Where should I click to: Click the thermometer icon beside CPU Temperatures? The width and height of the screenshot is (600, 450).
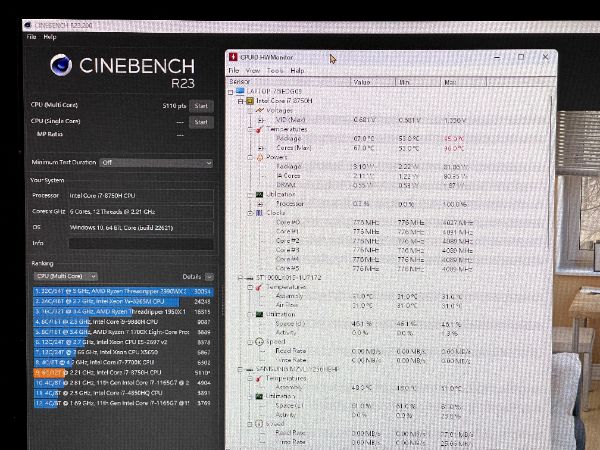point(259,129)
